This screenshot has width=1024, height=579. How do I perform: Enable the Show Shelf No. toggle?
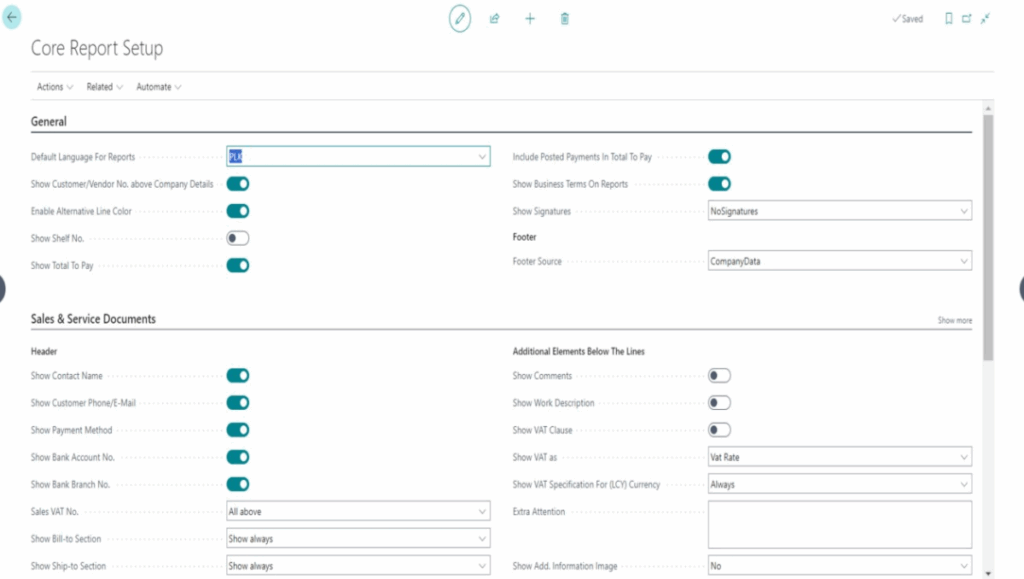(x=237, y=238)
